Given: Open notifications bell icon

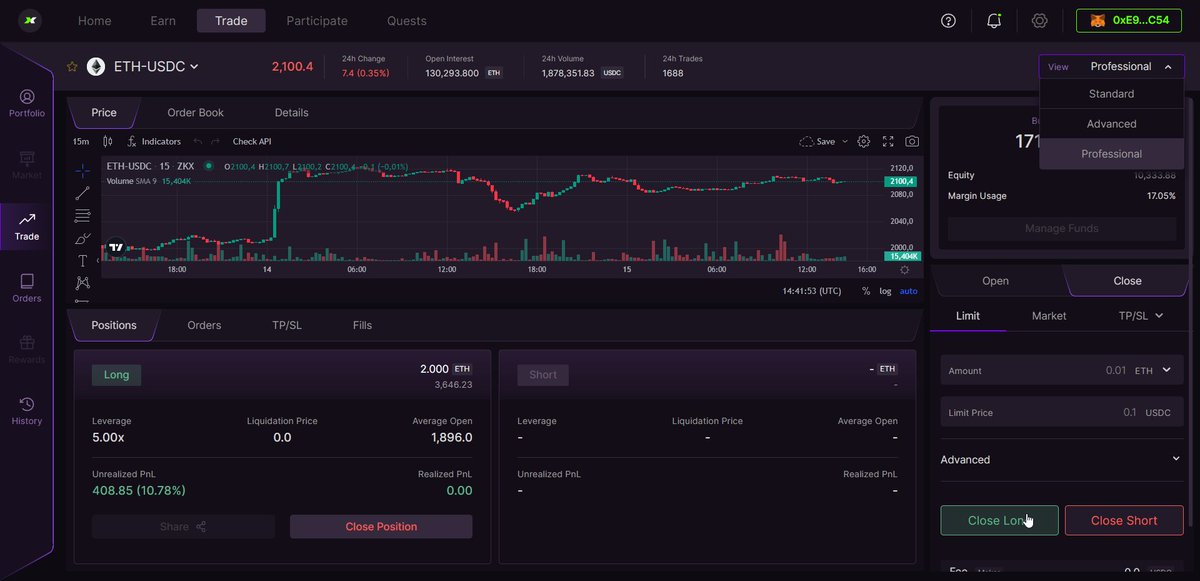Looking at the screenshot, I should (x=994, y=21).
